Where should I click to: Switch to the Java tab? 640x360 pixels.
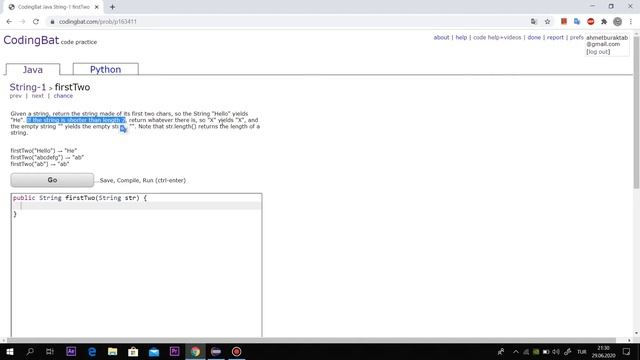(x=33, y=69)
